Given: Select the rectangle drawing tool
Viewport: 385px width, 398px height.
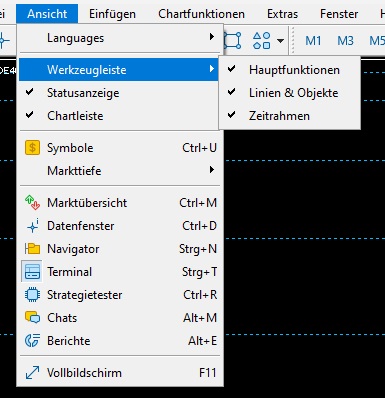Looking at the screenshot, I should [x=232, y=41].
